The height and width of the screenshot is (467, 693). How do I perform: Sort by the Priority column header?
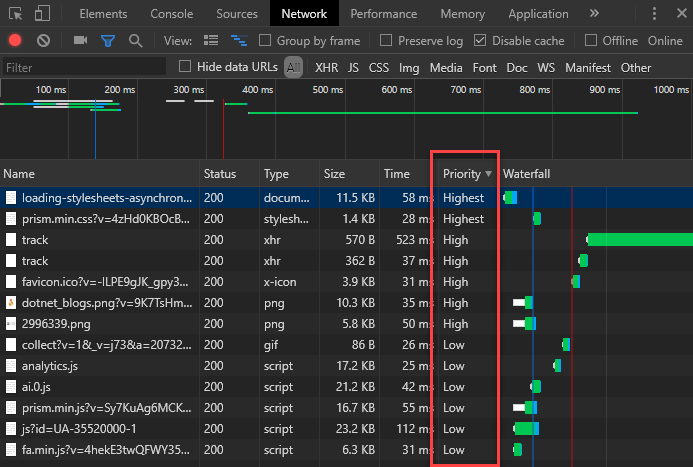[x=462, y=174]
